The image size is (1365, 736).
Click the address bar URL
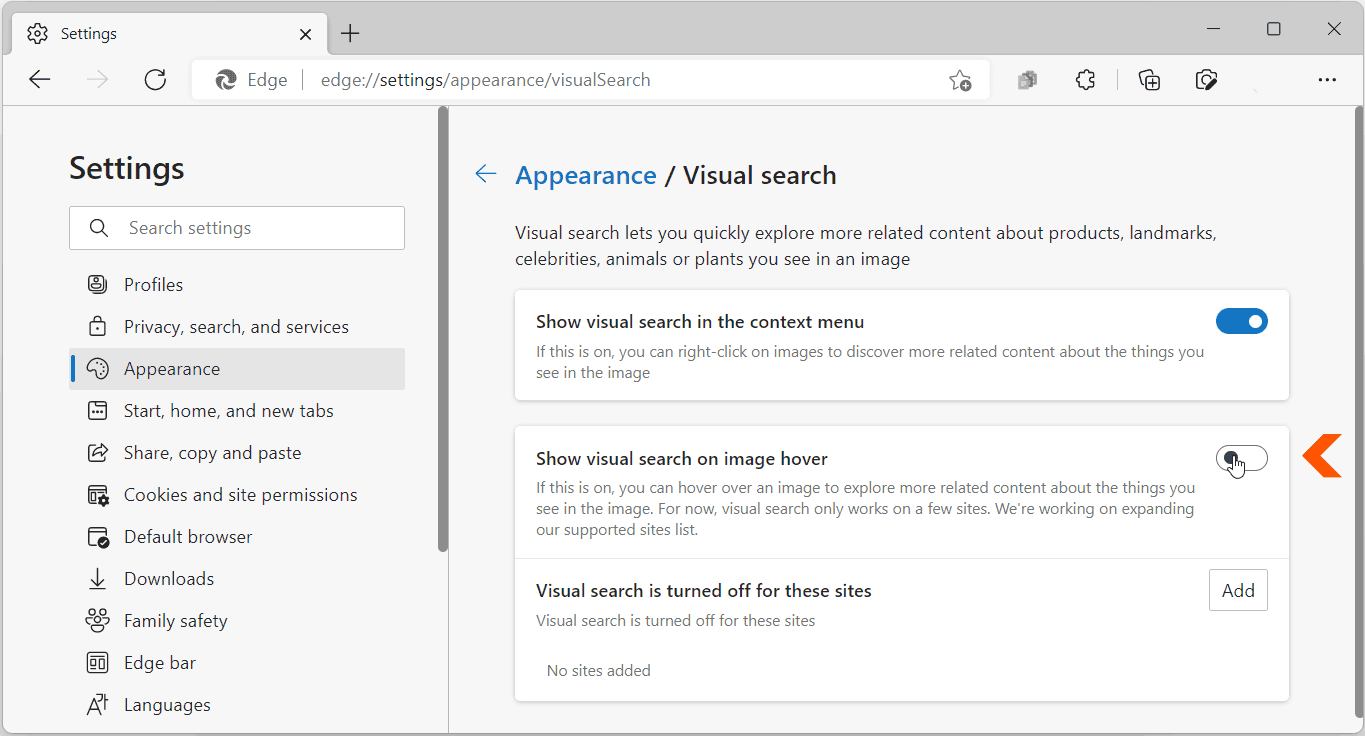(485, 80)
